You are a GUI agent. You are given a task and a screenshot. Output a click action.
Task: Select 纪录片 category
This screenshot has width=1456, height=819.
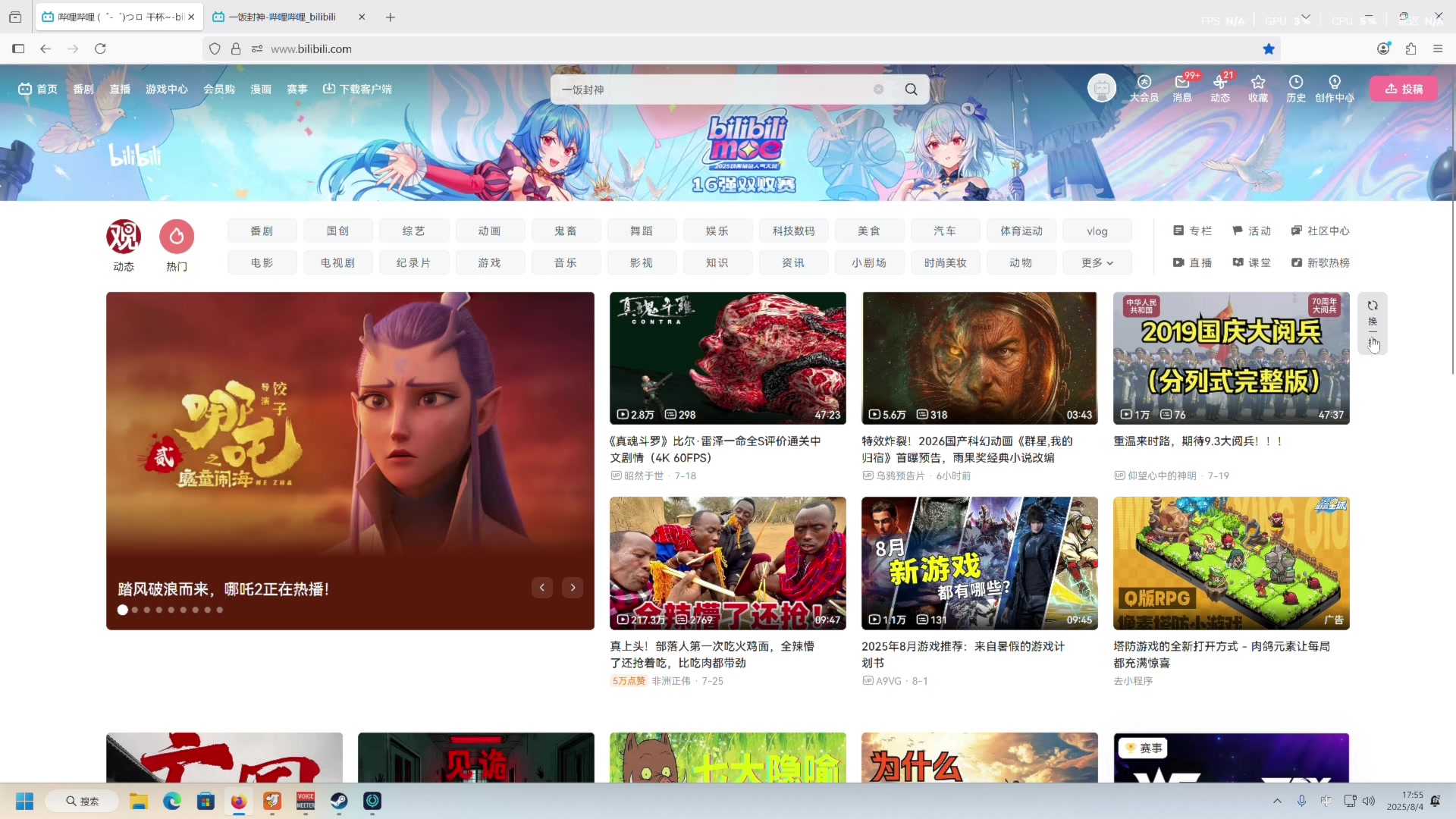click(x=414, y=262)
